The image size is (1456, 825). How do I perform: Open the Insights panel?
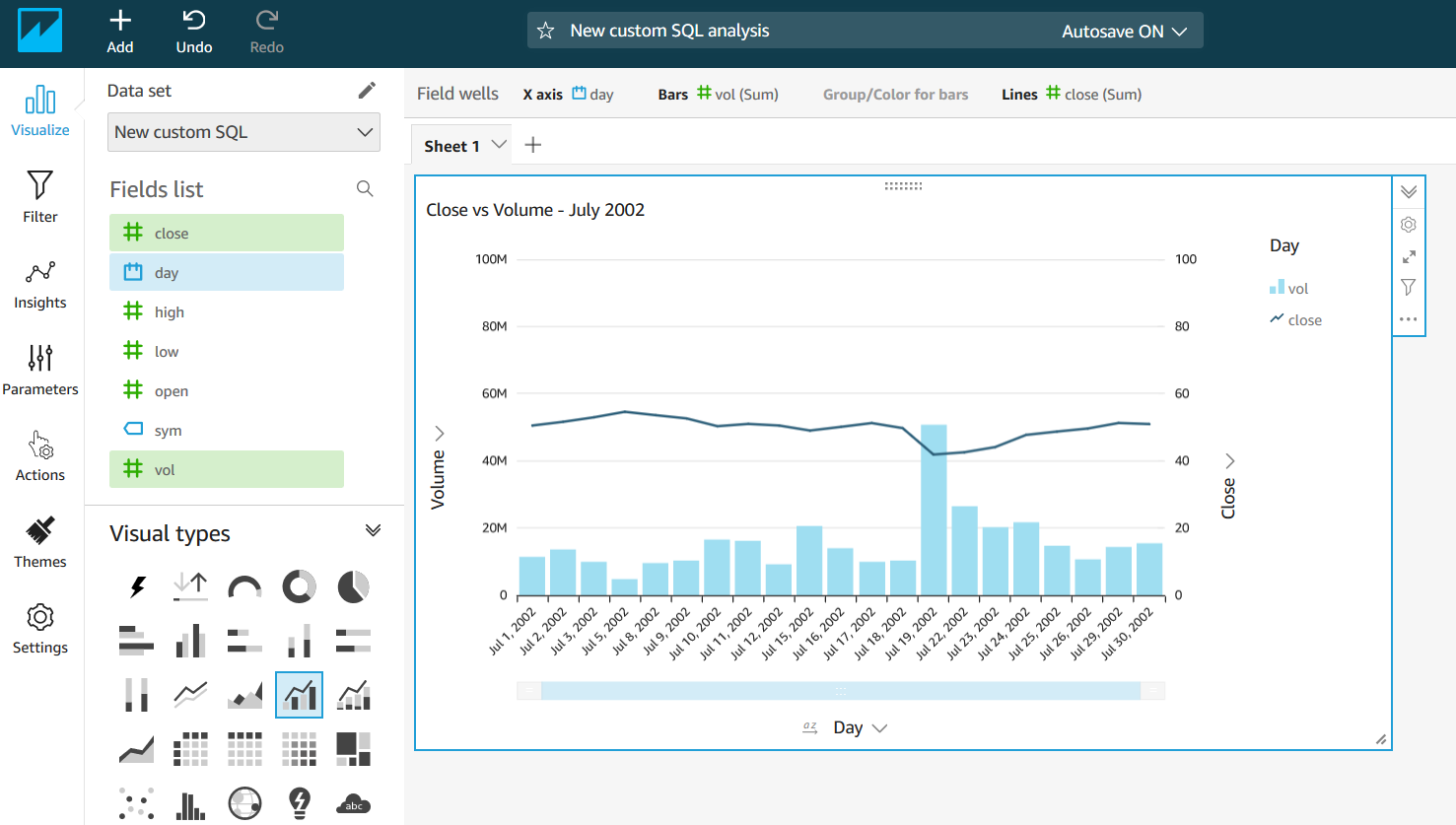point(40,284)
